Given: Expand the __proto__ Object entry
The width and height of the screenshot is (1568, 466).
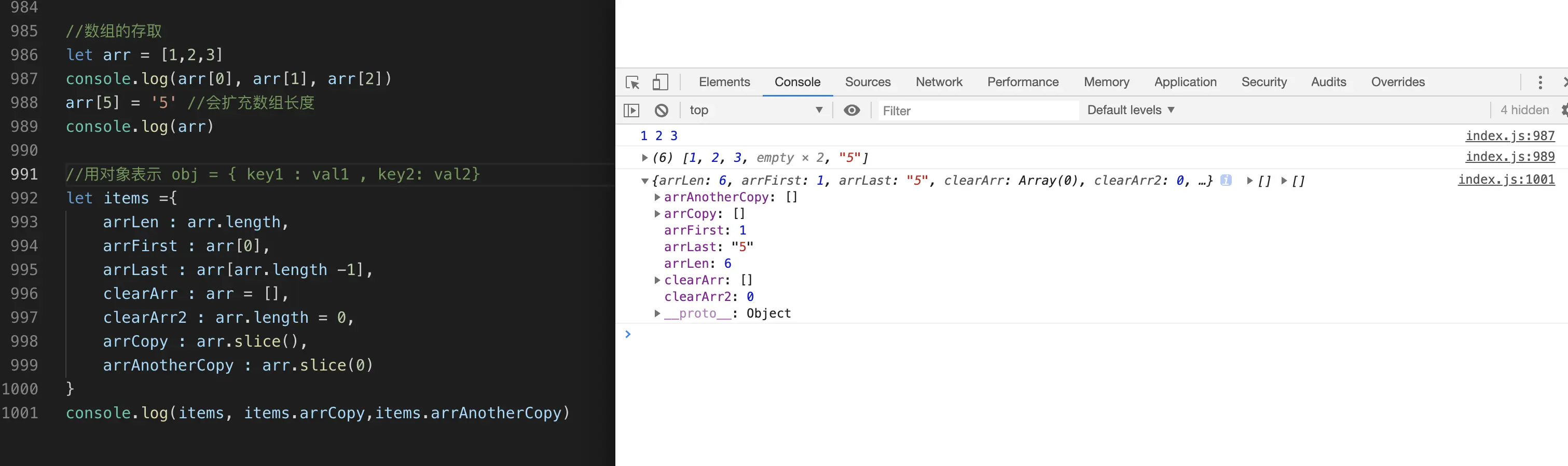Looking at the screenshot, I should click(x=657, y=313).
